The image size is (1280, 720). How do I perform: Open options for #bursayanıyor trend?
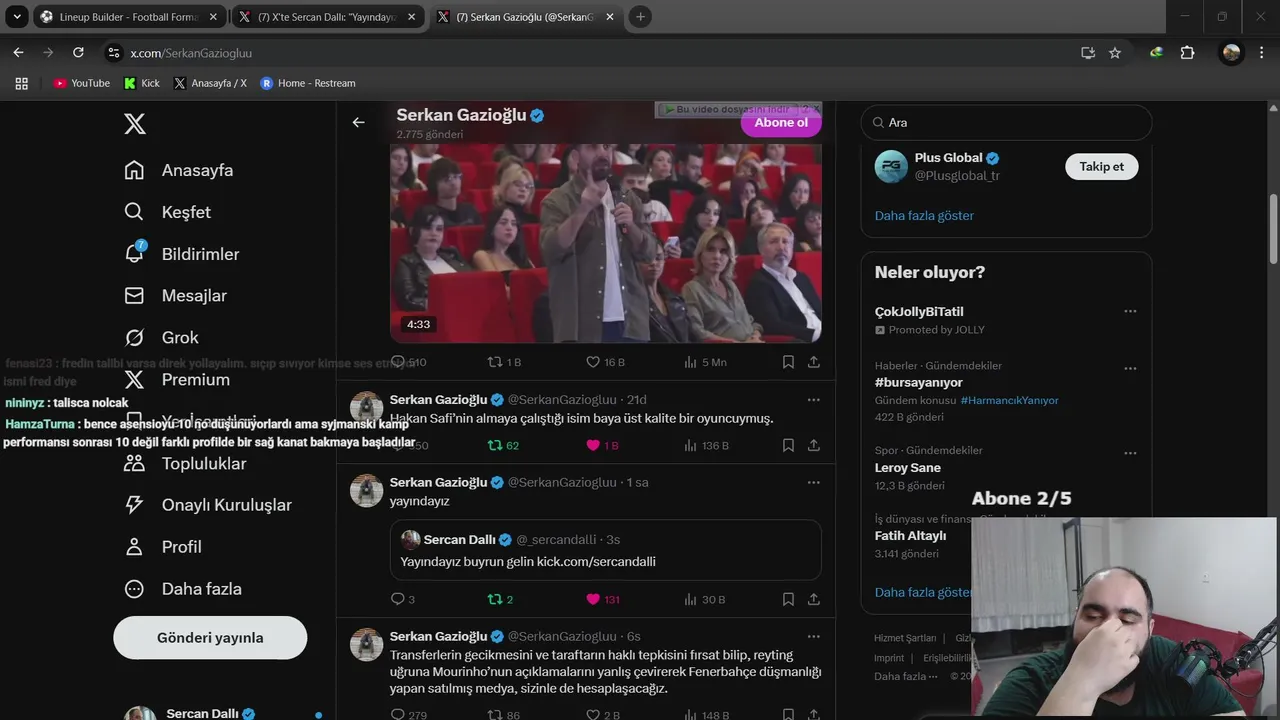point(1130,368)
